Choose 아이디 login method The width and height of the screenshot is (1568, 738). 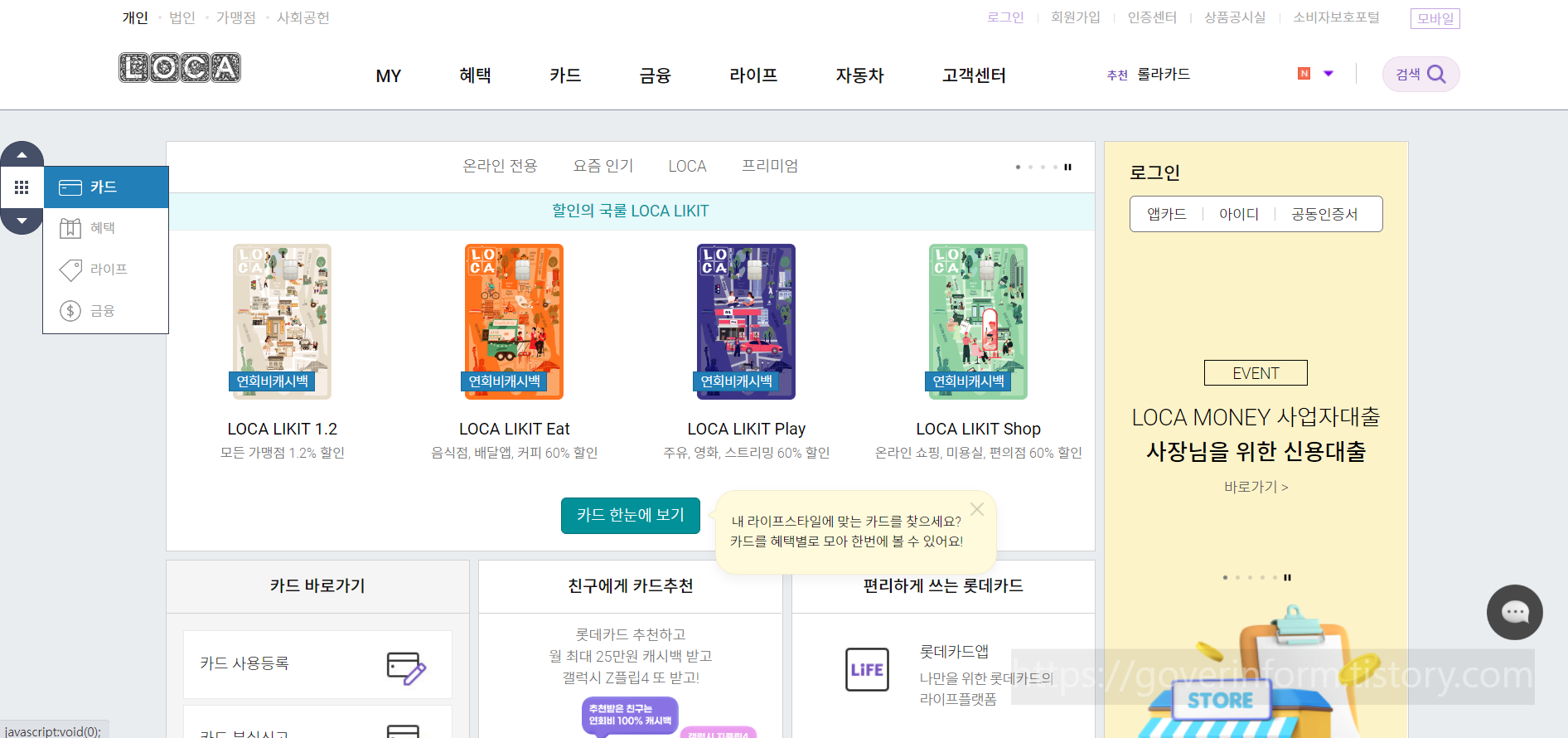(1239, 214)
